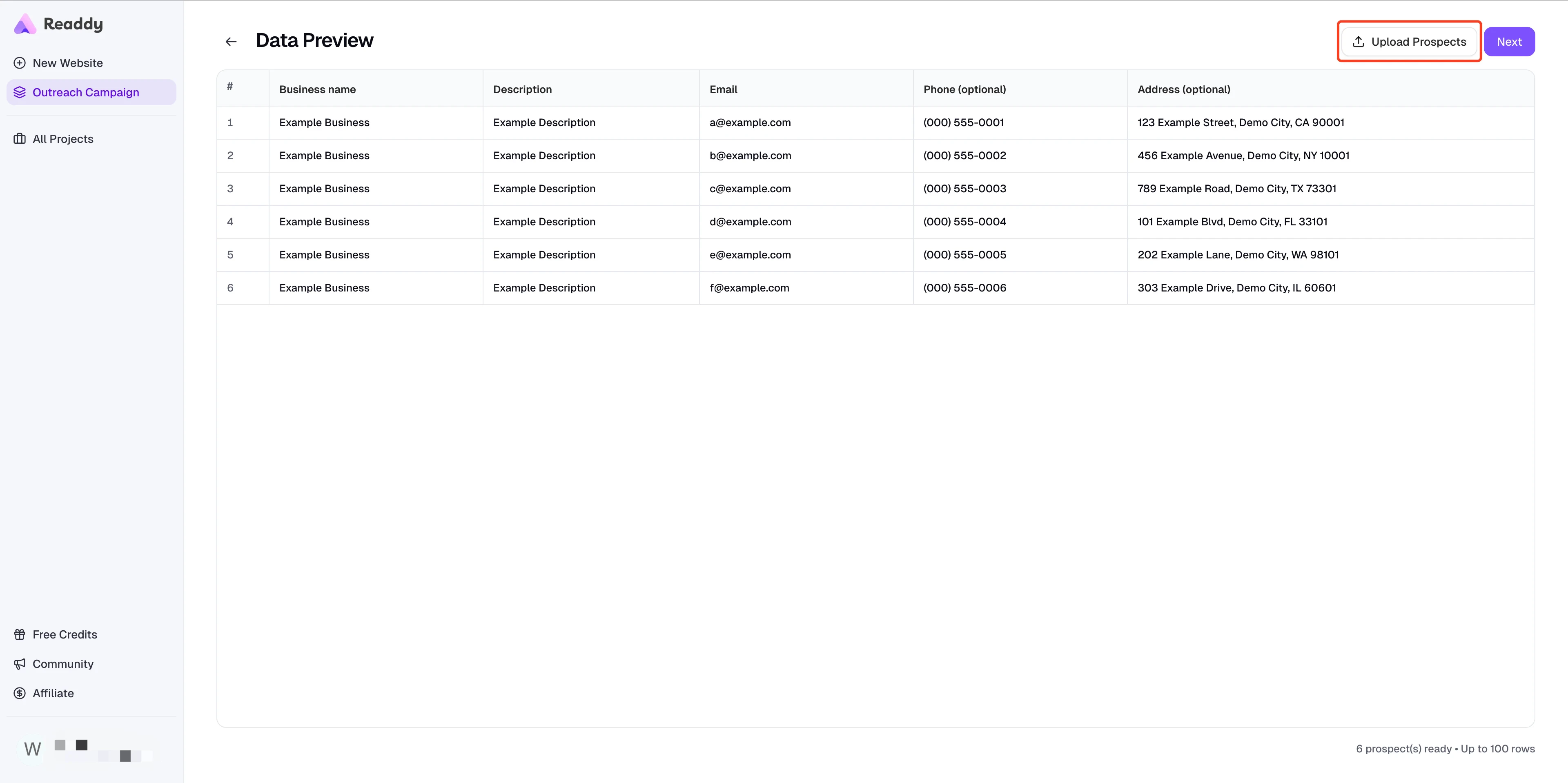This screenshot has width=1568, height=783.
Task: Click the layers icon next to Outreach Campaign
Action: coord(20,92)
